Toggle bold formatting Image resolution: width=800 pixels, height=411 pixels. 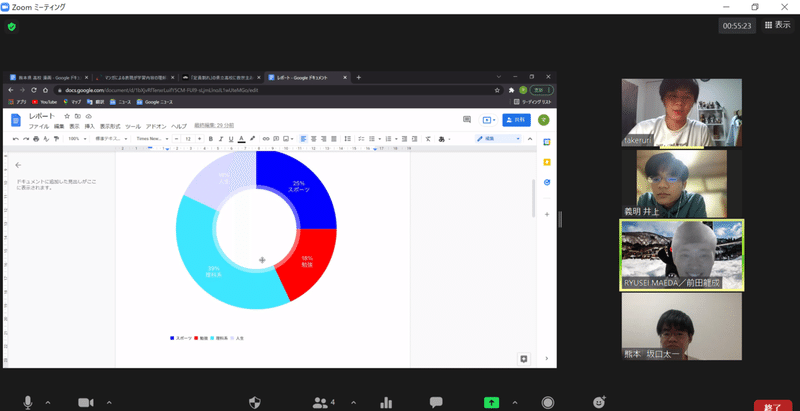(x=211, y=139)
